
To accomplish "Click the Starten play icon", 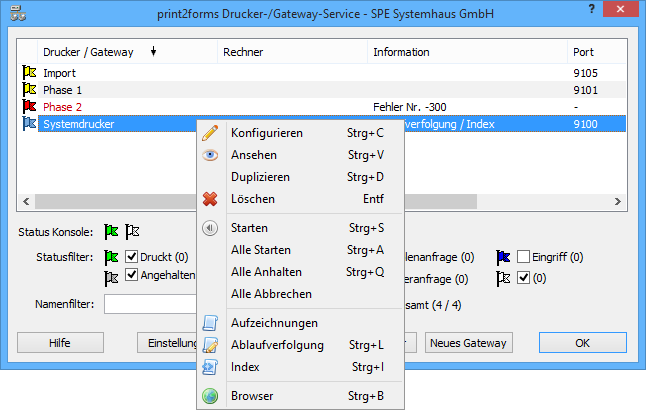I will coord(210,228).
